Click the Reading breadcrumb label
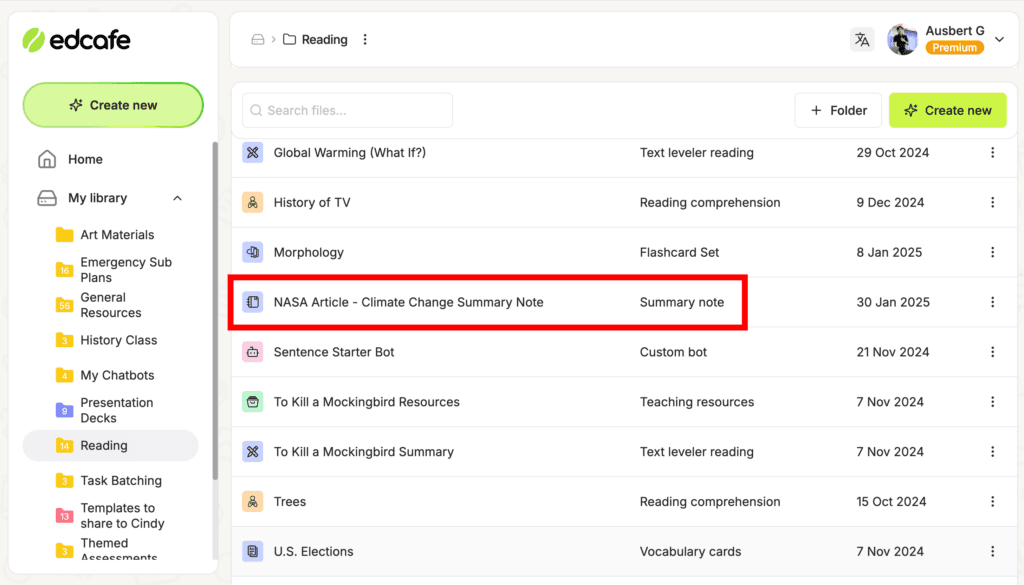Screen dimensions: 1024x585 coord(324,40)
